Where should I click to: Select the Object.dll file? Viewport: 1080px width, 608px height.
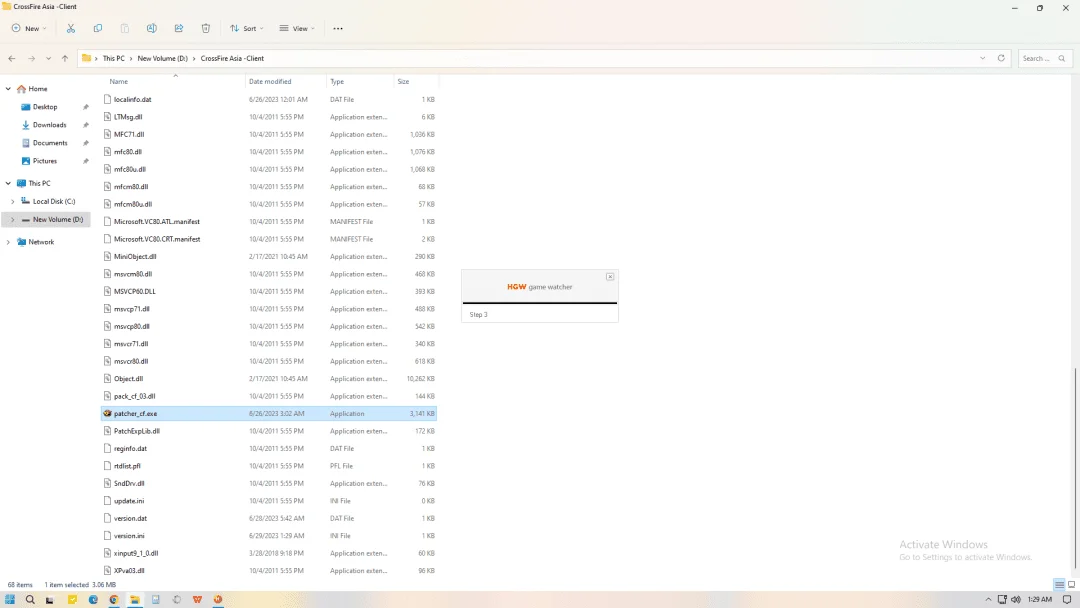point(269,379)
